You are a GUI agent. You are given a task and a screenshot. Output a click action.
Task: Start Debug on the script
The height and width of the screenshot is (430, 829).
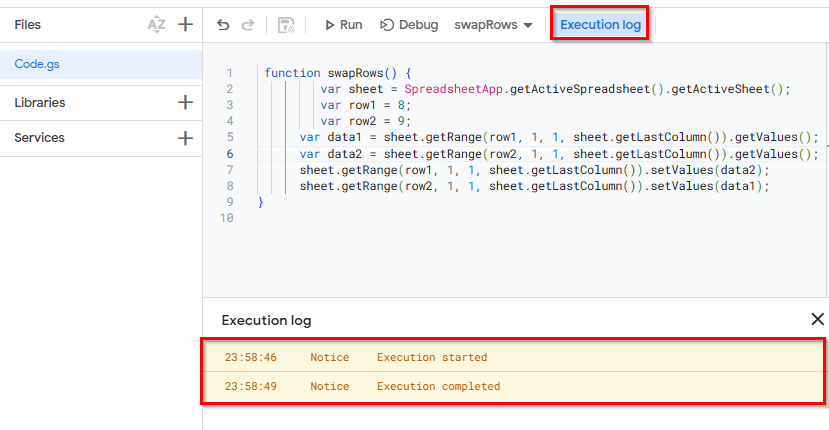click(409, 25)
